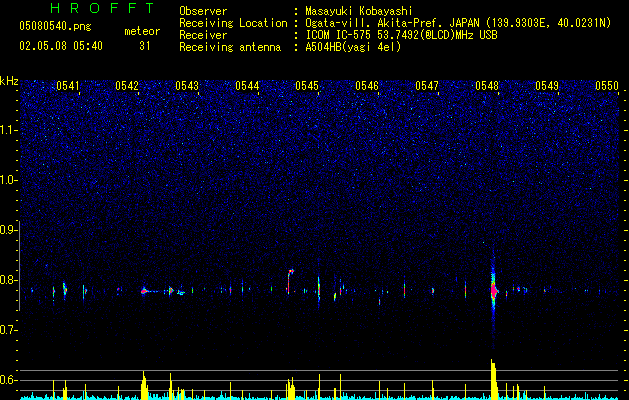Viewport: 629px width, 400px height.
Task: Click the file name 05080540.png
Action: click(55, 26)
